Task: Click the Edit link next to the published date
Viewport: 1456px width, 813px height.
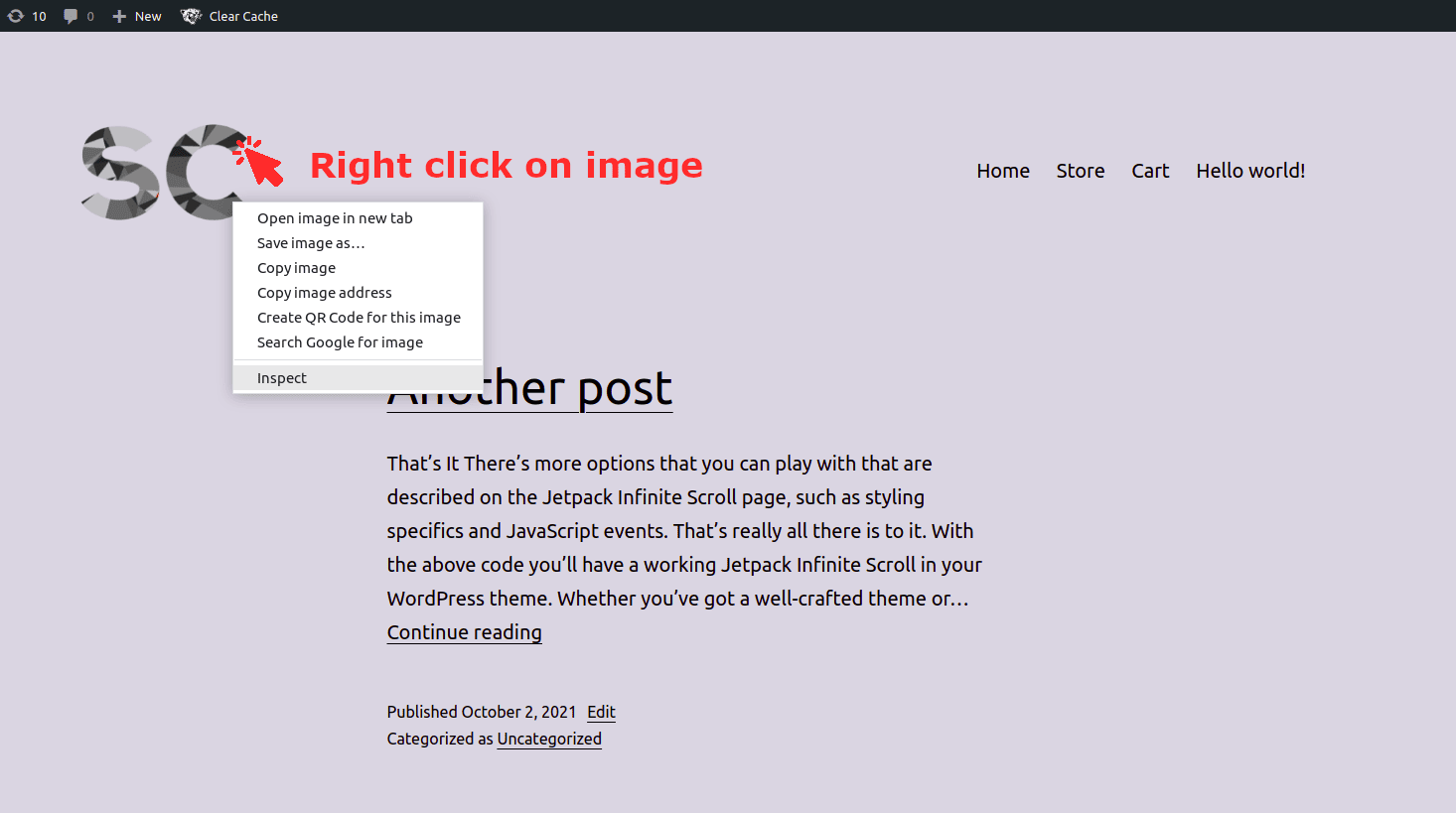Action: tap(601, 712)
